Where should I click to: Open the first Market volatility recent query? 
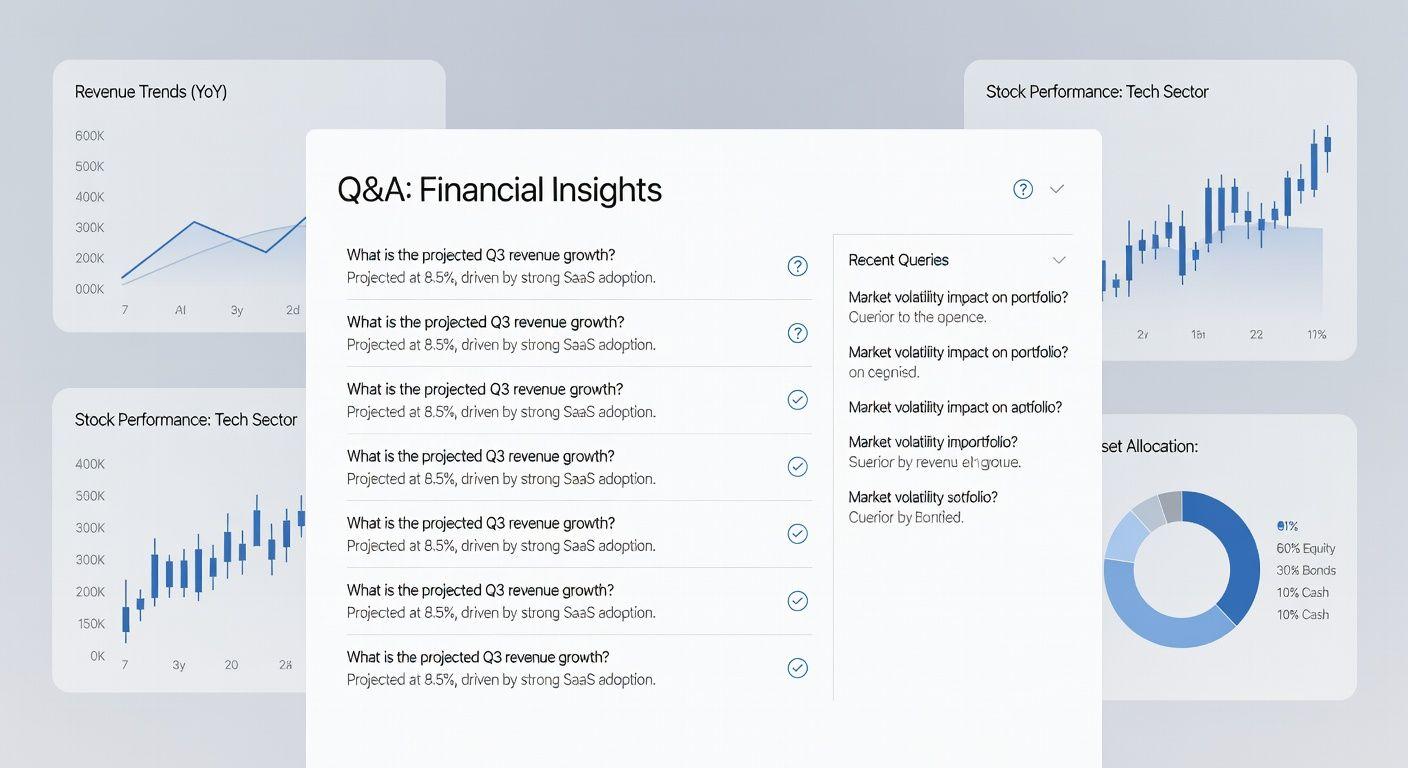point(957,297)
